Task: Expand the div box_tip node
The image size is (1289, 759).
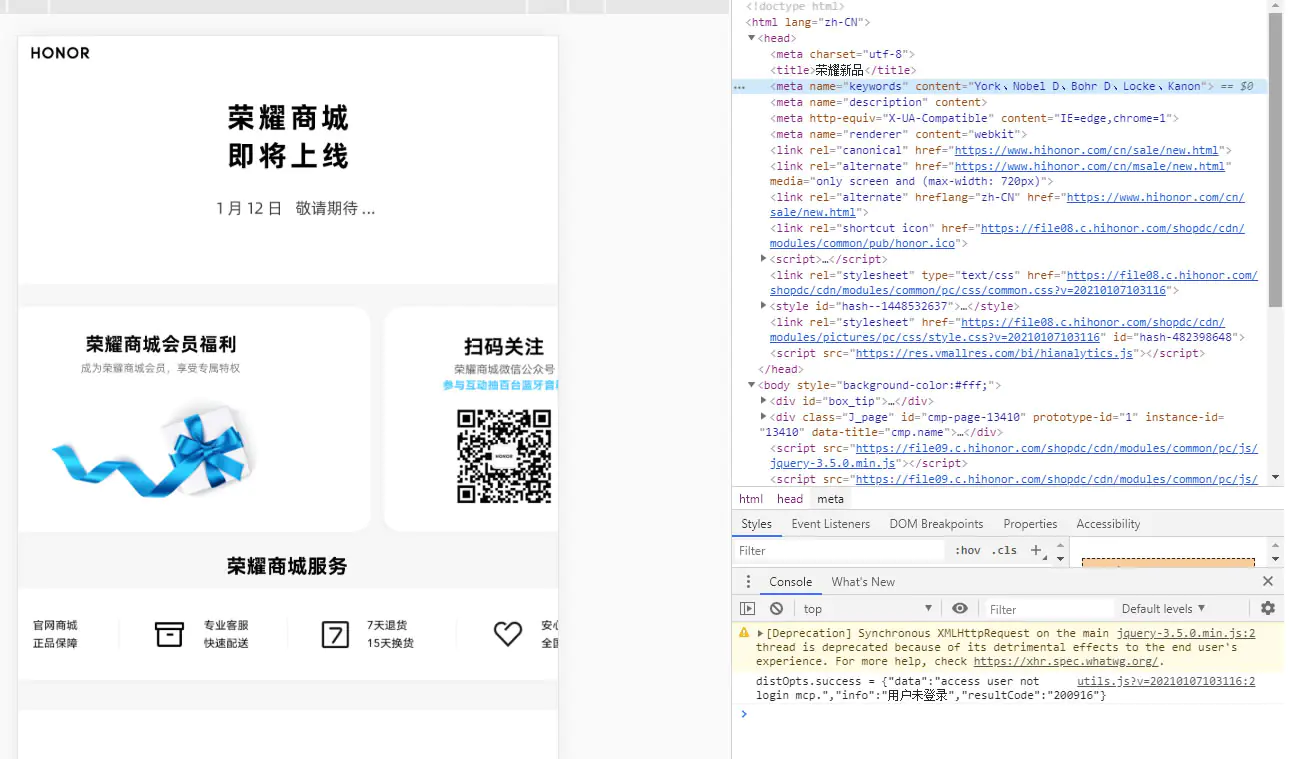Action: tap(764, 401)
